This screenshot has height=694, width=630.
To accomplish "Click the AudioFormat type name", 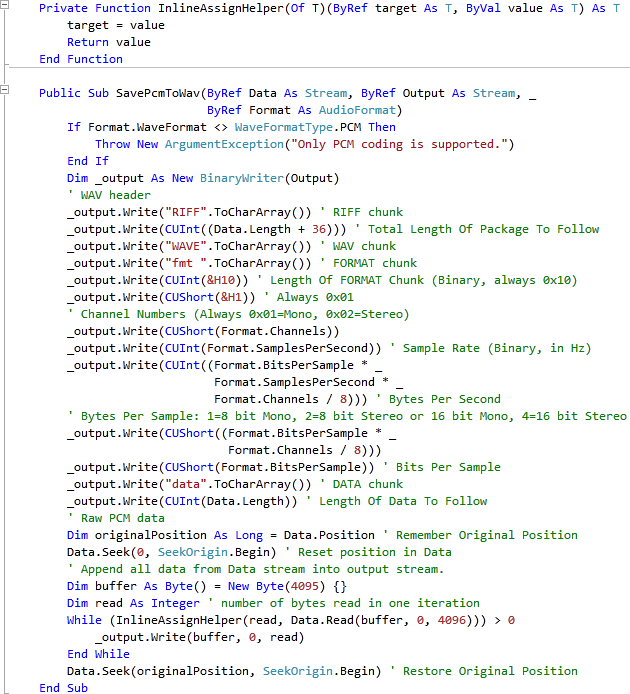I will pyautogui.click(x=357, y=110).
